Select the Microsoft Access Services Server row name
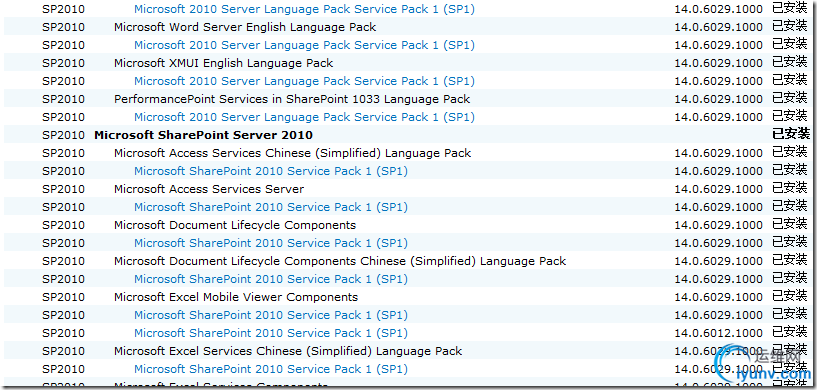 pyautogui.click(x=209, y=189)
